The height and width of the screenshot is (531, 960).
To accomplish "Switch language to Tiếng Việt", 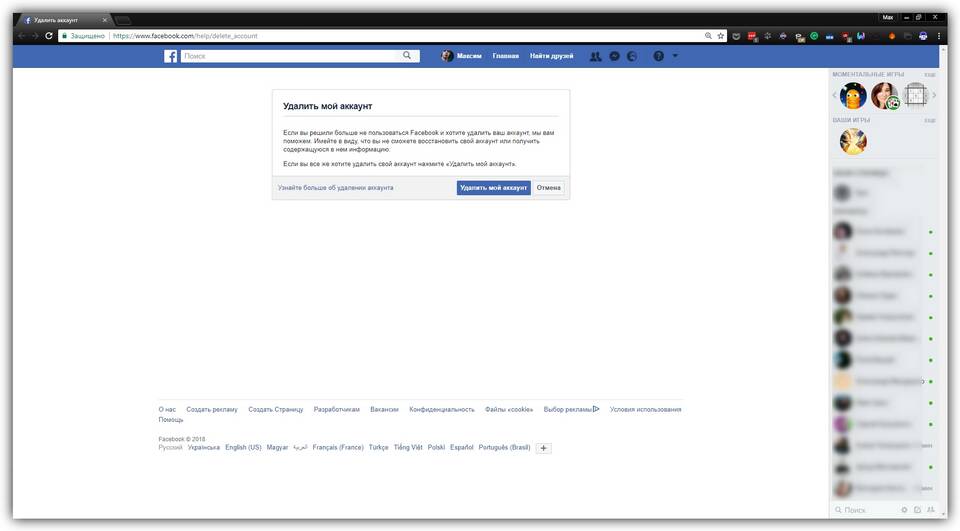I will (x=408, y=448).
